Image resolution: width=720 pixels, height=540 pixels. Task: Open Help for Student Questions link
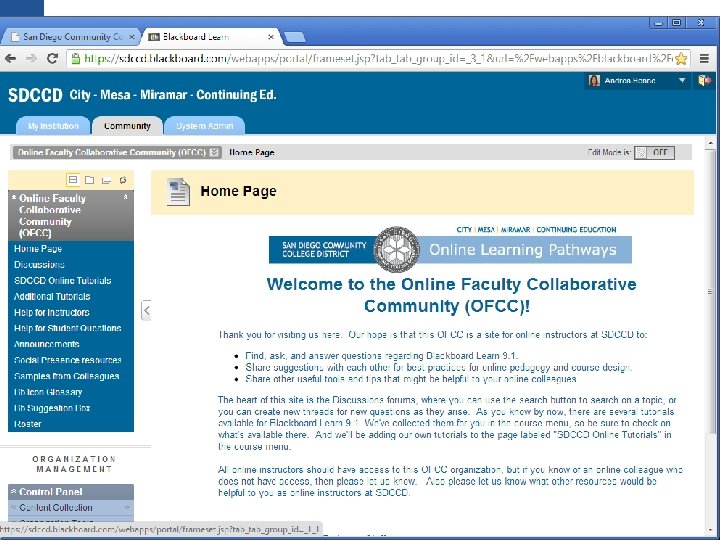click(x=68, y=328)
